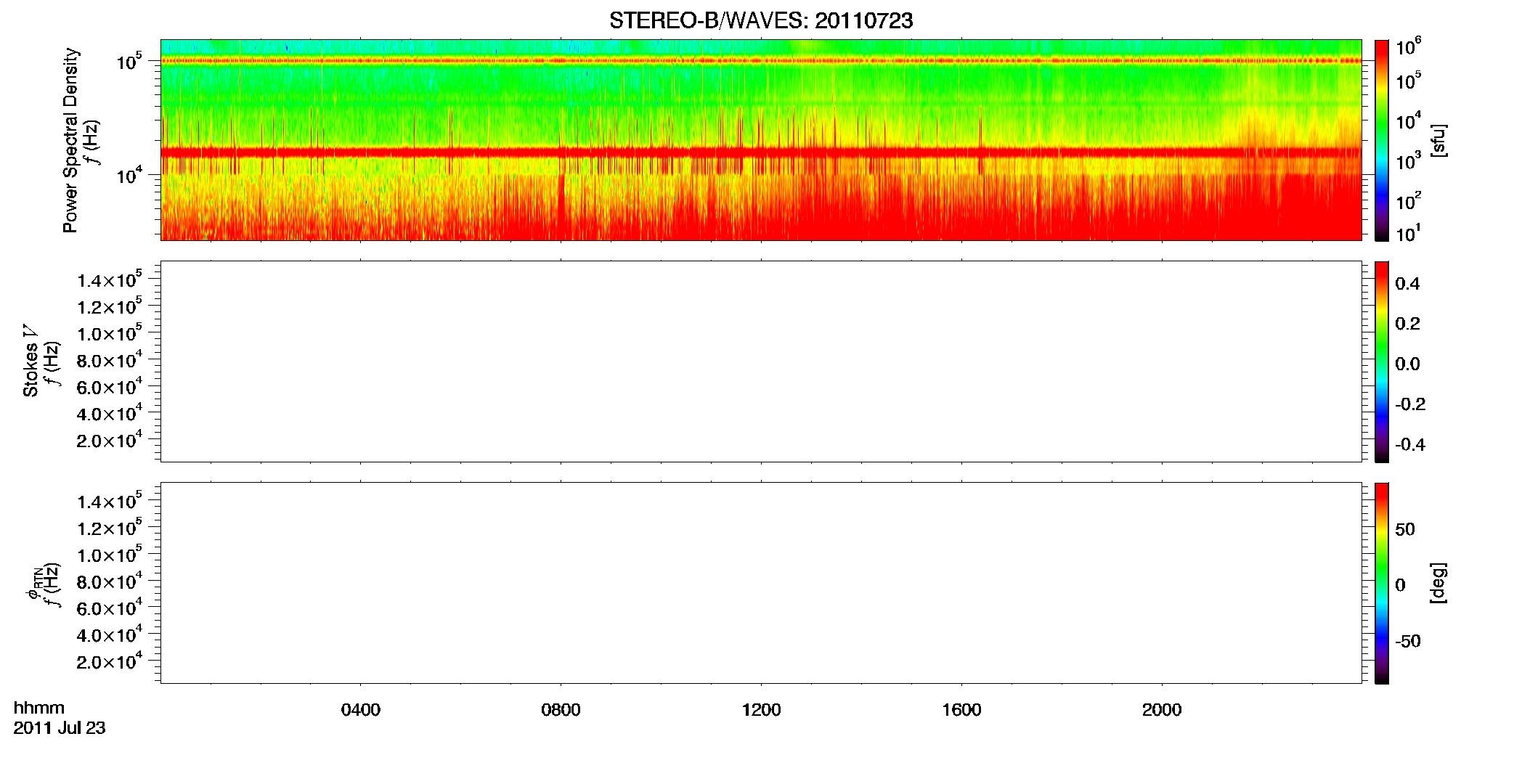Select the 2000 time axis label

tap(1162, 710)
